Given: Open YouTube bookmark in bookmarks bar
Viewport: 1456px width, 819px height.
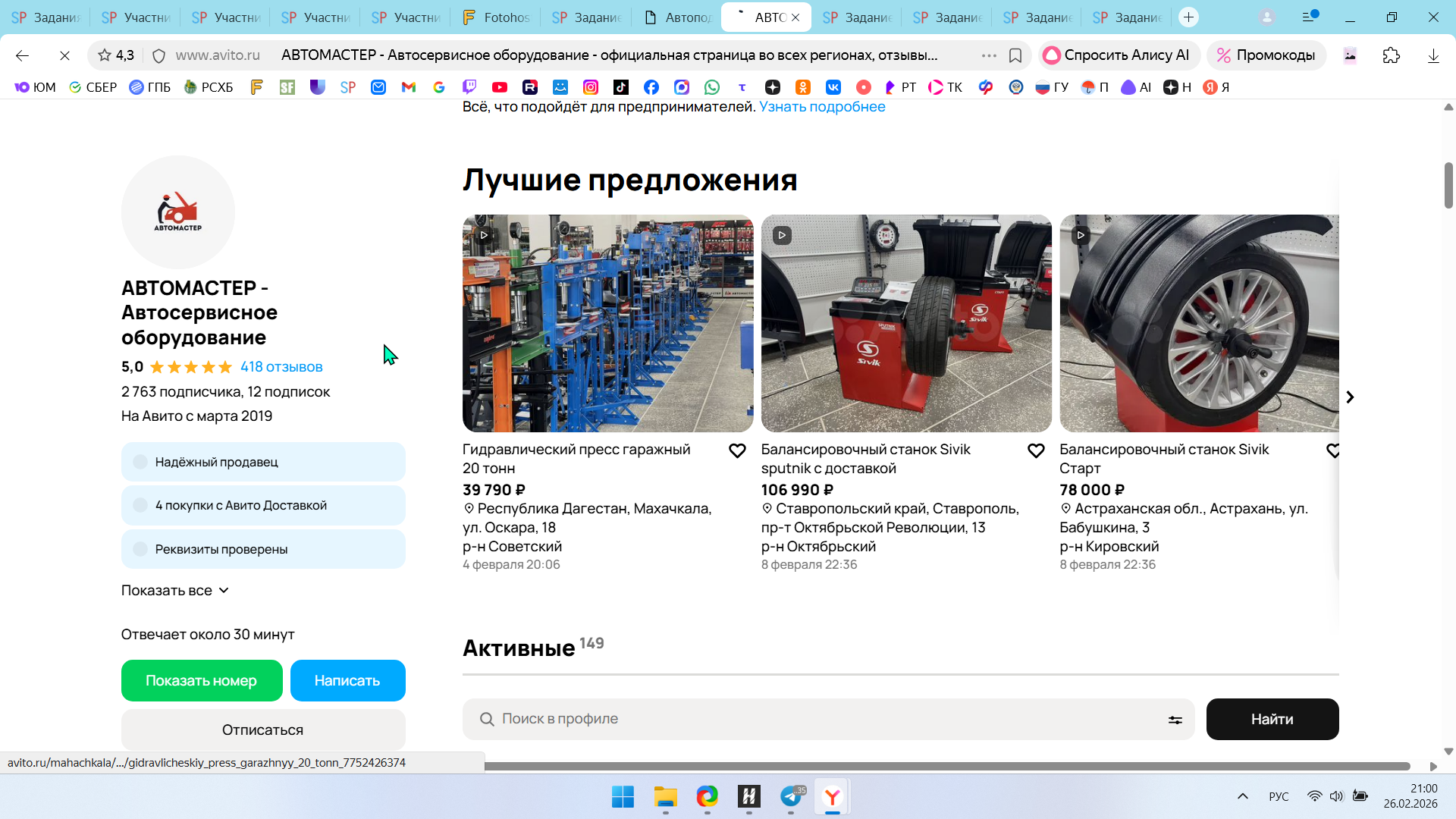Looking at the screenshot, I should (499, 87).
